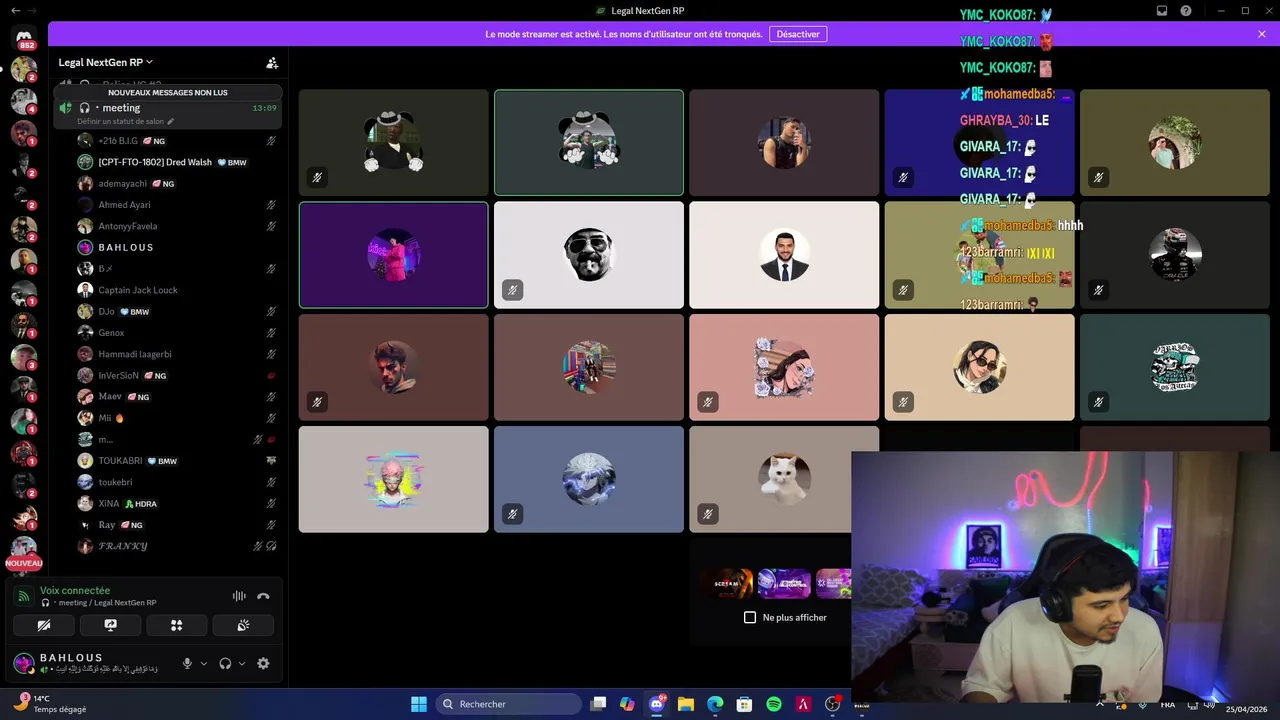The image size is (1280, 720).
Task: Select participant Ahmed Ayari
Action: point(177,205)
